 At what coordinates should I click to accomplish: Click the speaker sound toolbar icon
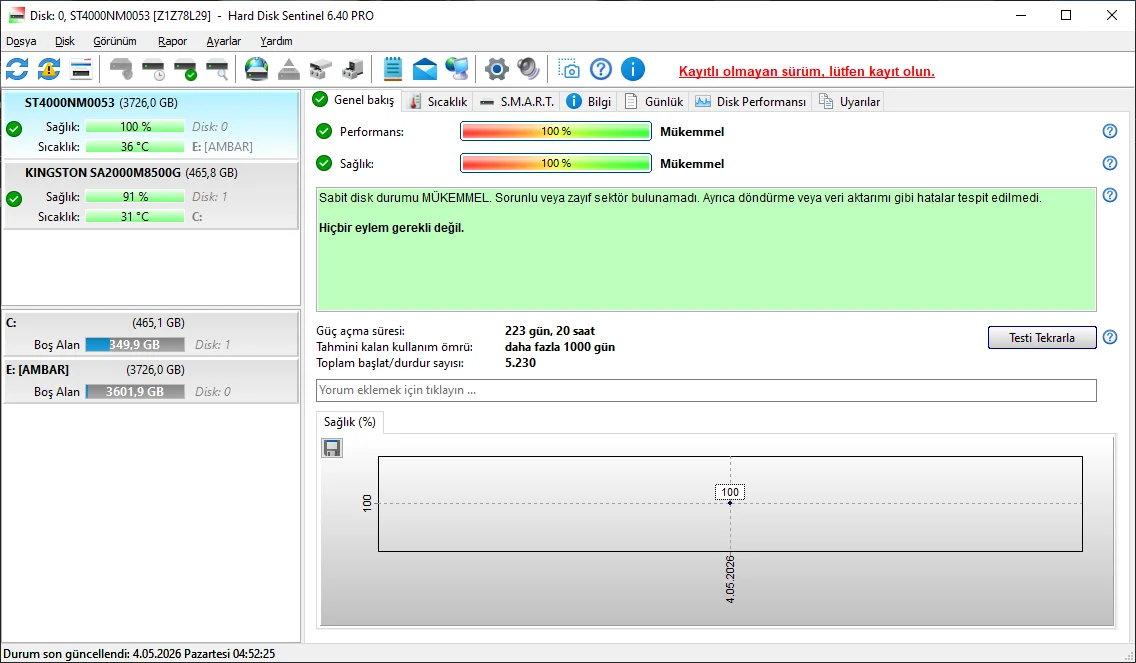coord(528,70)
